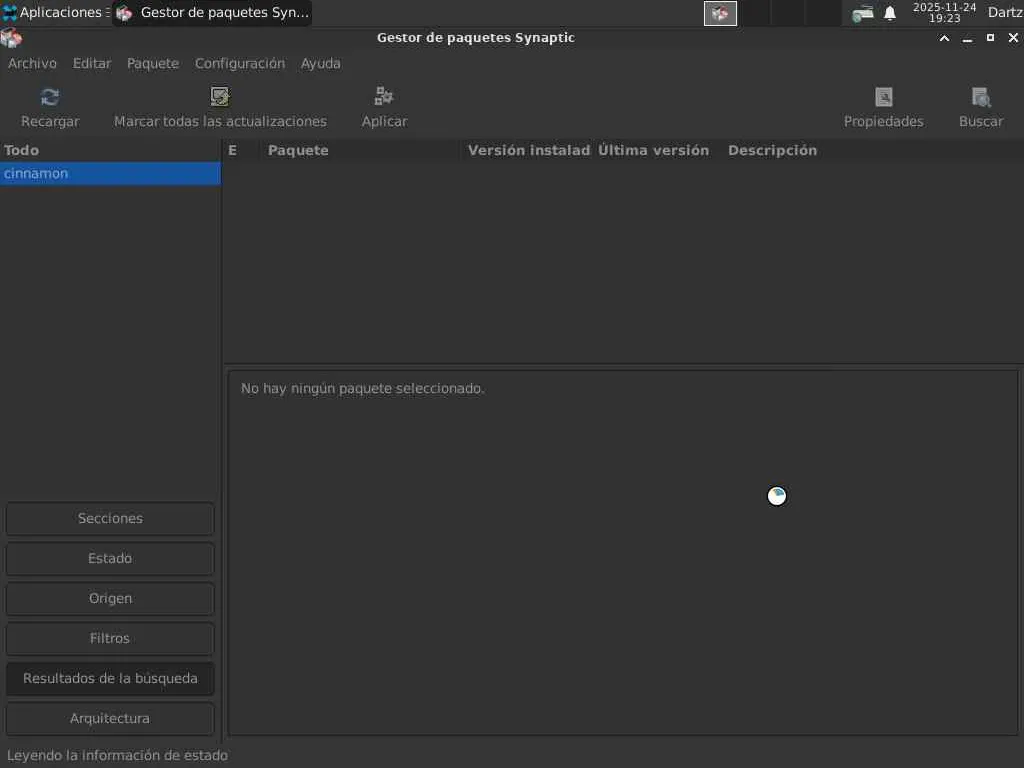The image size is (1024, 768).
Task: Open the Ayuda menu
Action: pos(320,63)
